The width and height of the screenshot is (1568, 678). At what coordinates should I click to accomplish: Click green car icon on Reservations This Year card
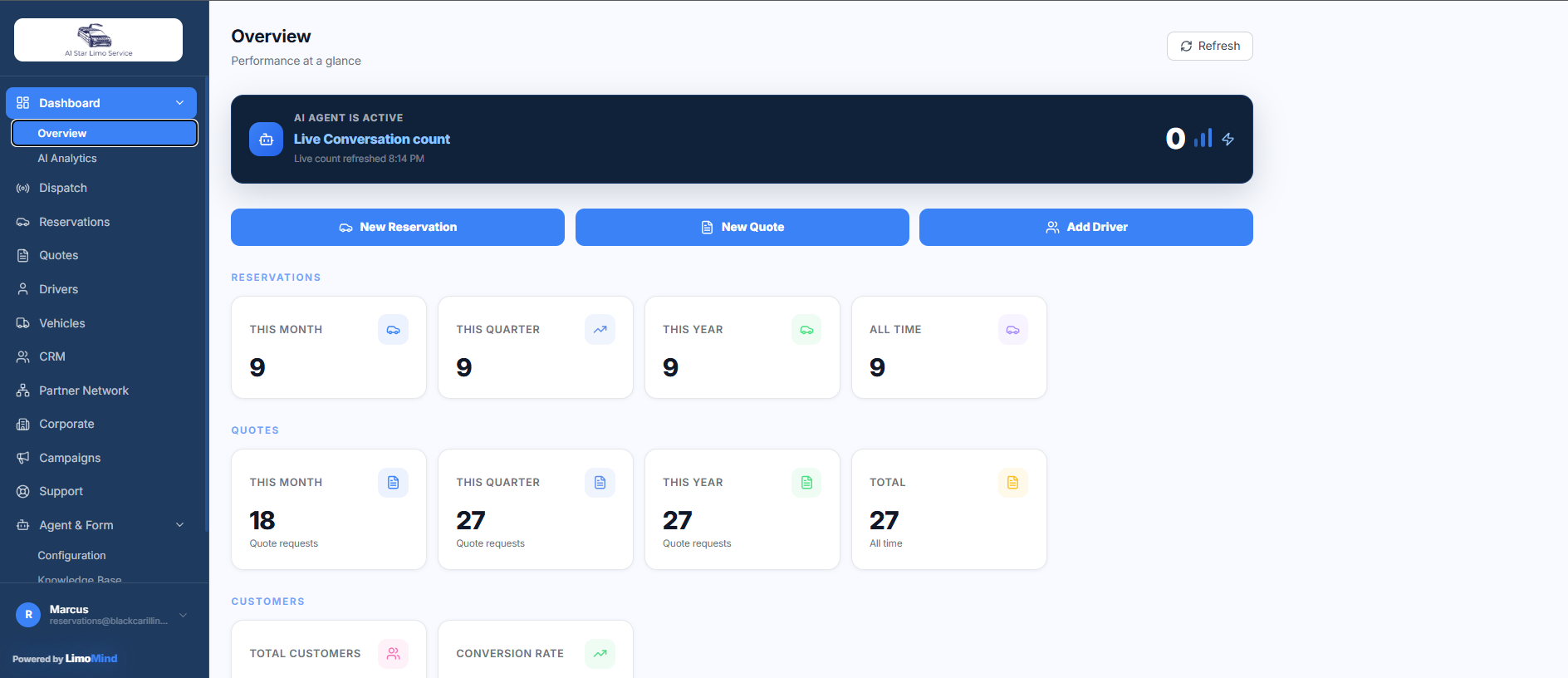click(x=806, y=330)
